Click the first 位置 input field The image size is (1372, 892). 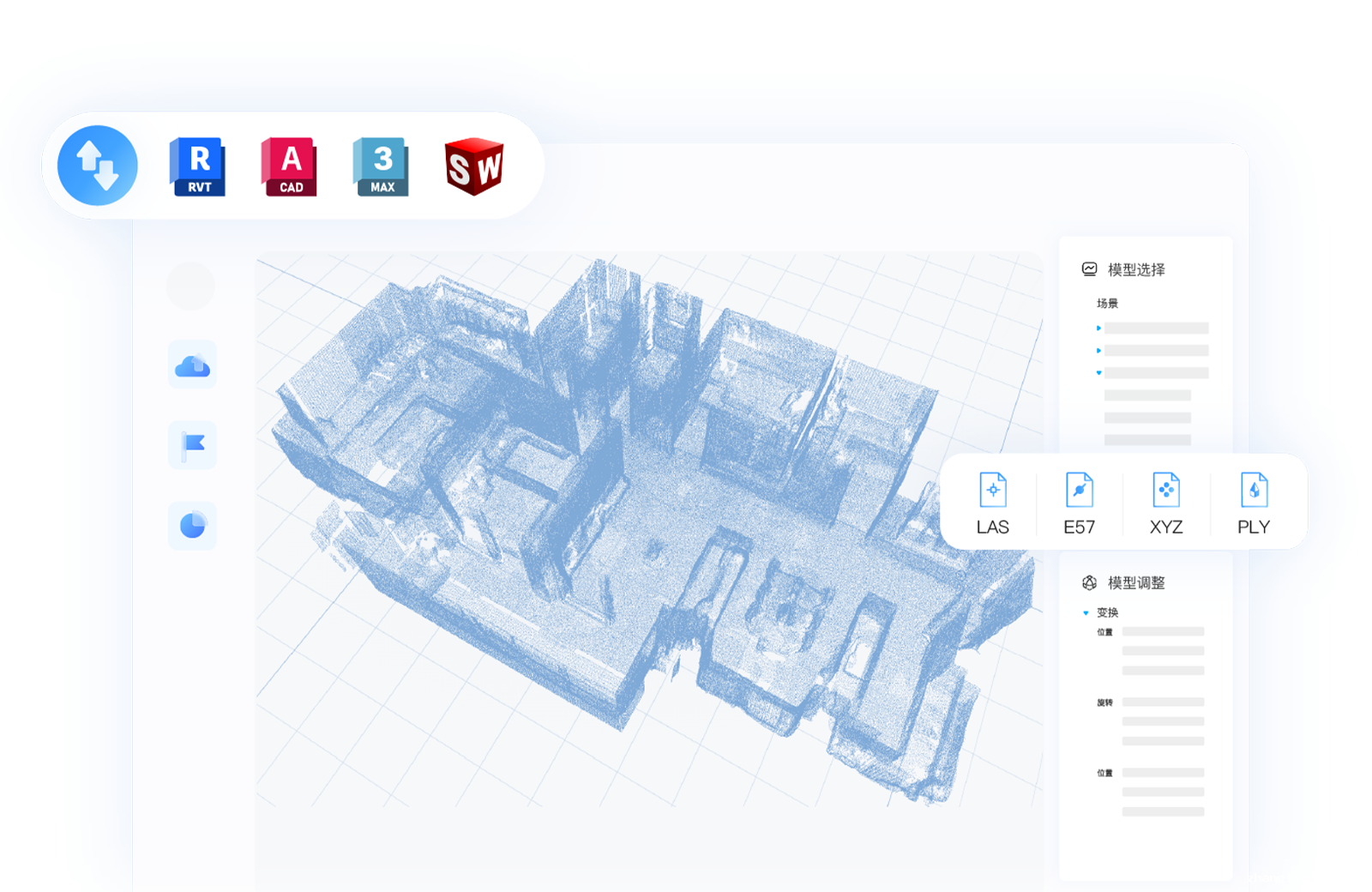pyautogui.click(x=1163, y=632)
